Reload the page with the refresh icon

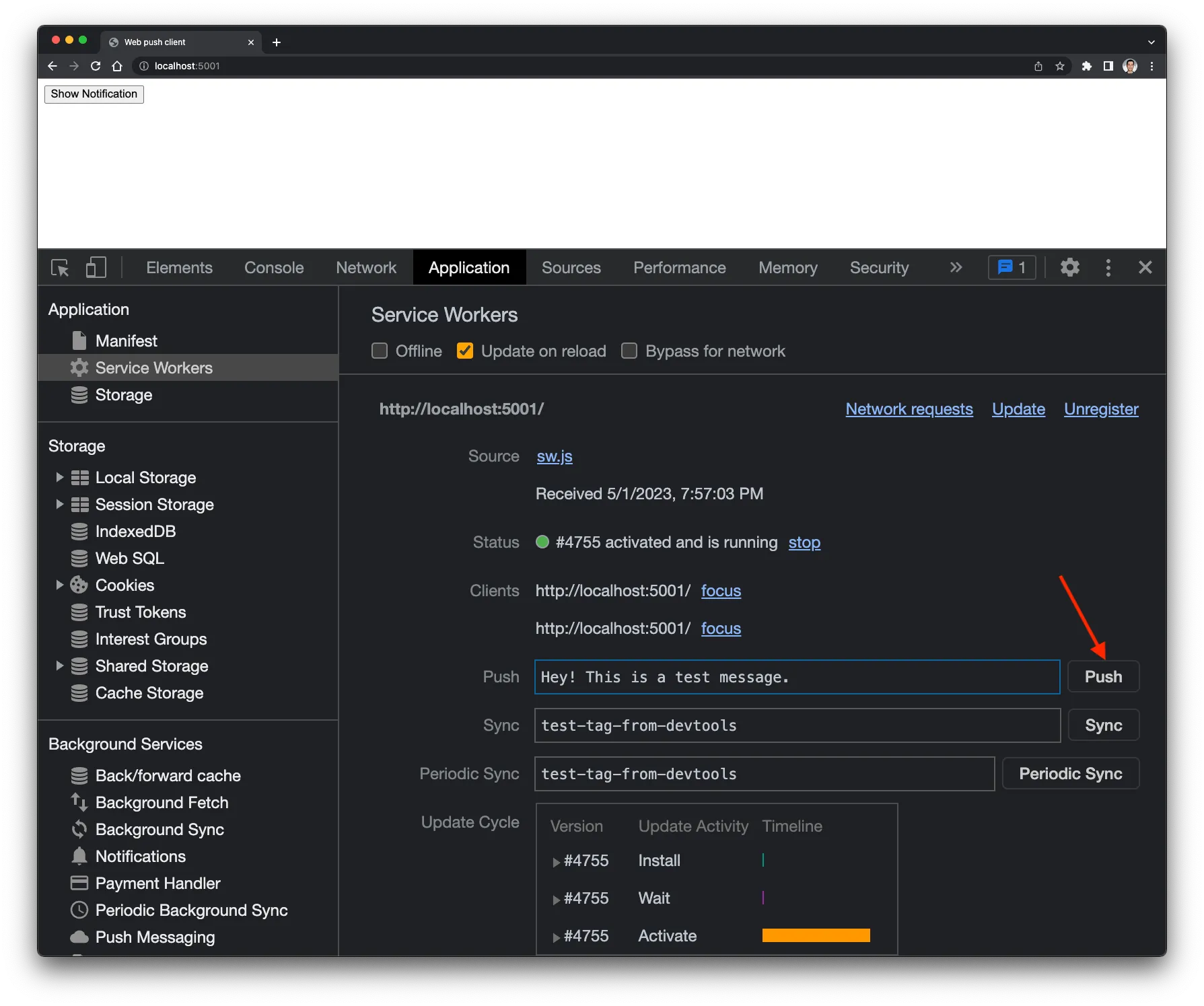point(96,66)
